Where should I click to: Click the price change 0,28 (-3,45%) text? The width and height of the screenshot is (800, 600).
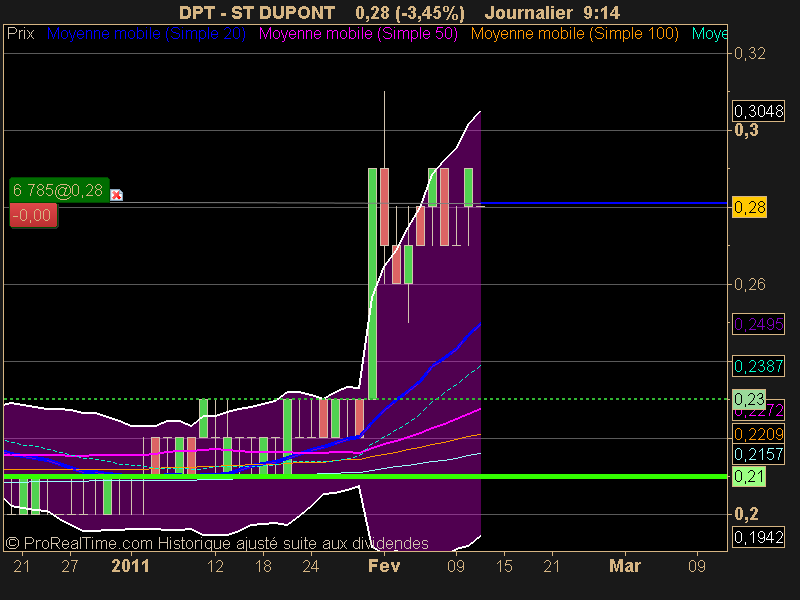pyautogui.click(x=410, y=12)
